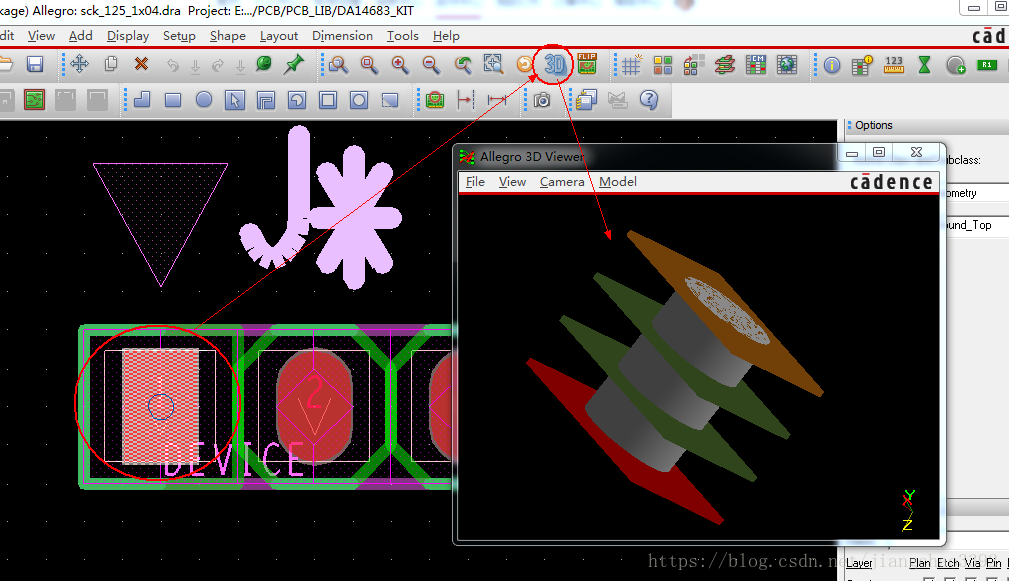Click the Zoom by Points magnifier icon
This screenshot has height=581, width=1009.
coord(338,64)
